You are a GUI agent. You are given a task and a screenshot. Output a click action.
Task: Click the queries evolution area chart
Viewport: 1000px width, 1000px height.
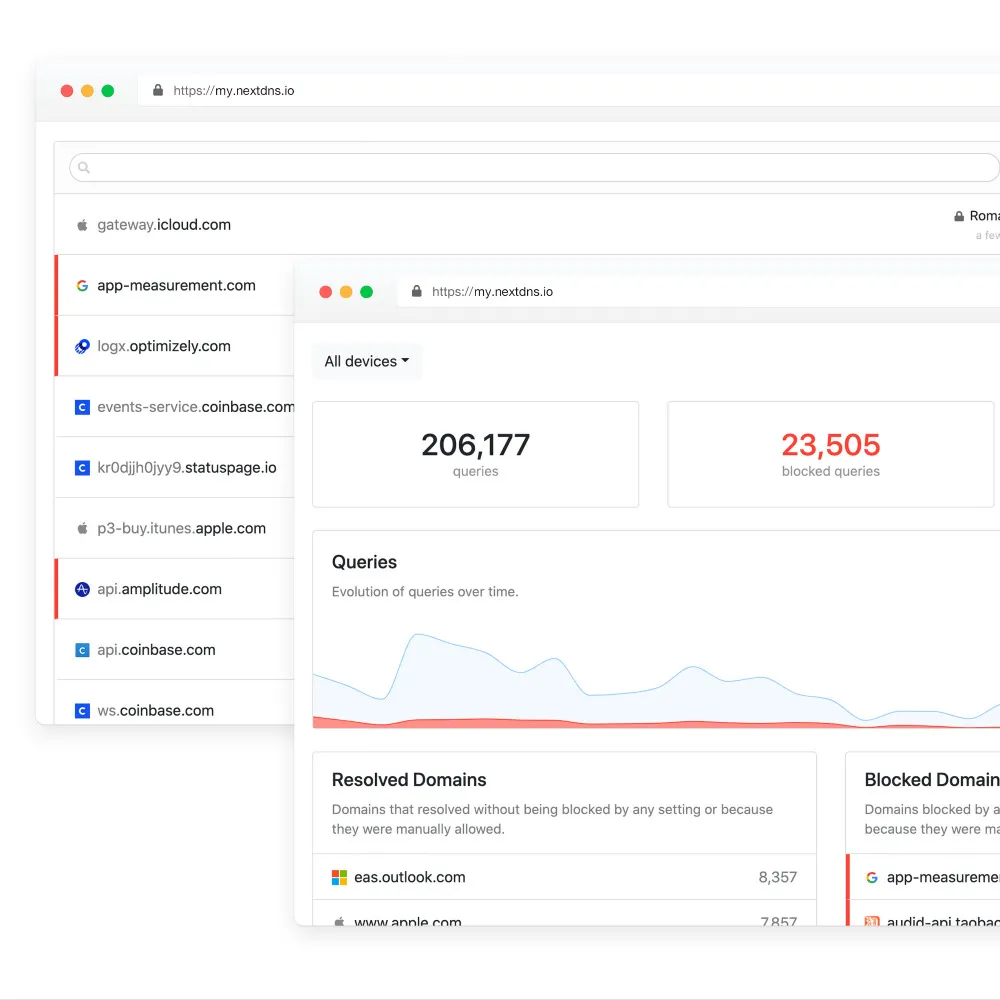pos(656,679)
